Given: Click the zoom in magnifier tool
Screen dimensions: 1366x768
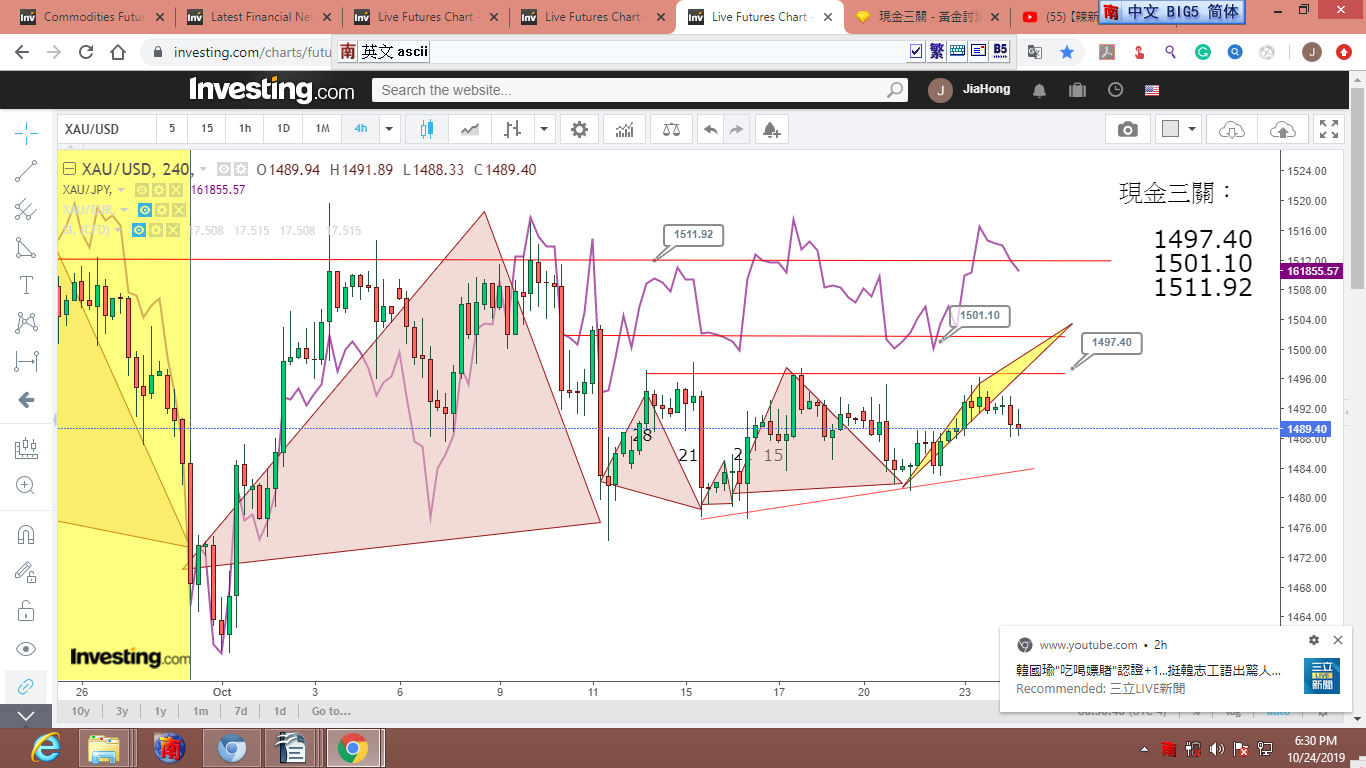Looking at the screenshot, I should (26, 486).
